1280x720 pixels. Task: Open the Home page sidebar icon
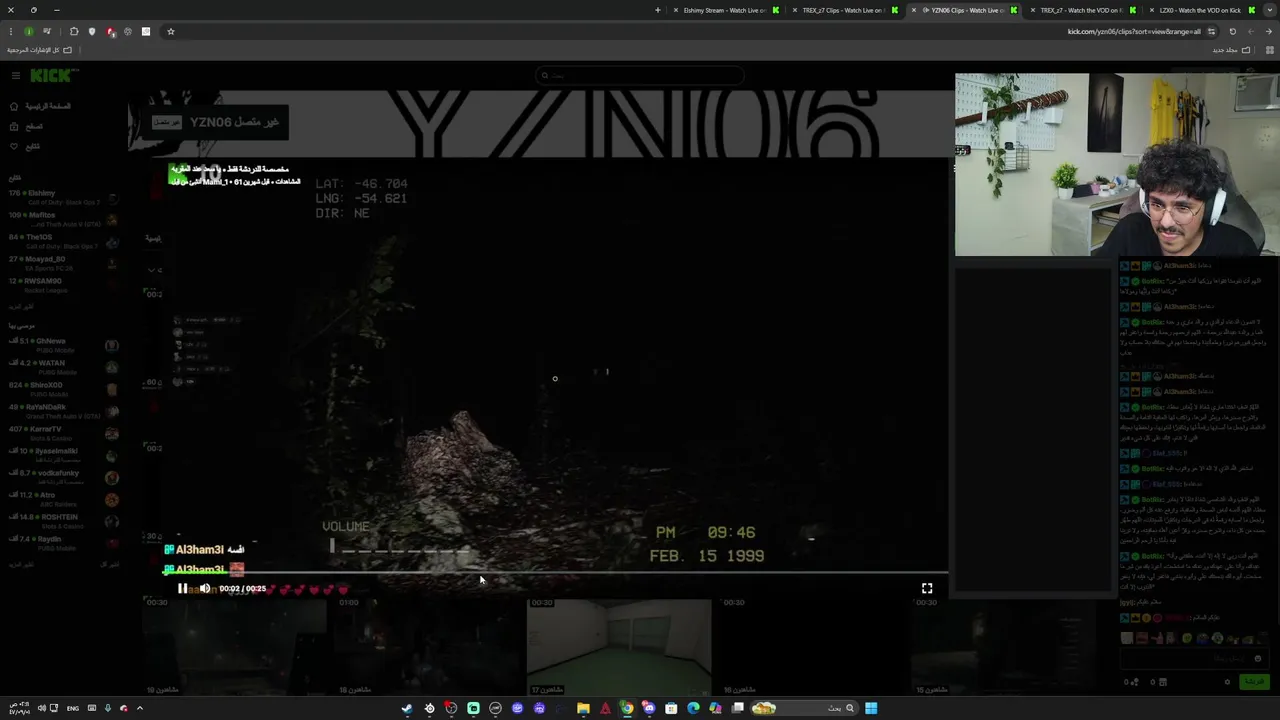14,106
